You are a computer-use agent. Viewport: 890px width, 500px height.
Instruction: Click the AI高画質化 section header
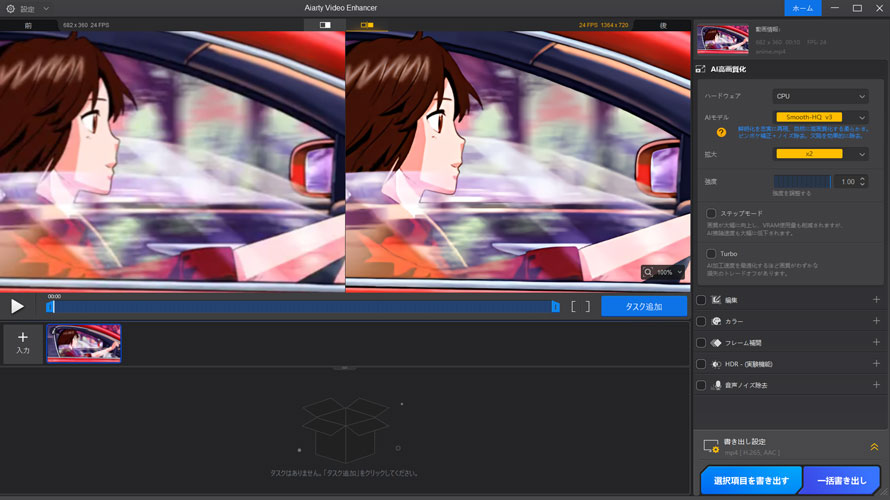point(789,69)
